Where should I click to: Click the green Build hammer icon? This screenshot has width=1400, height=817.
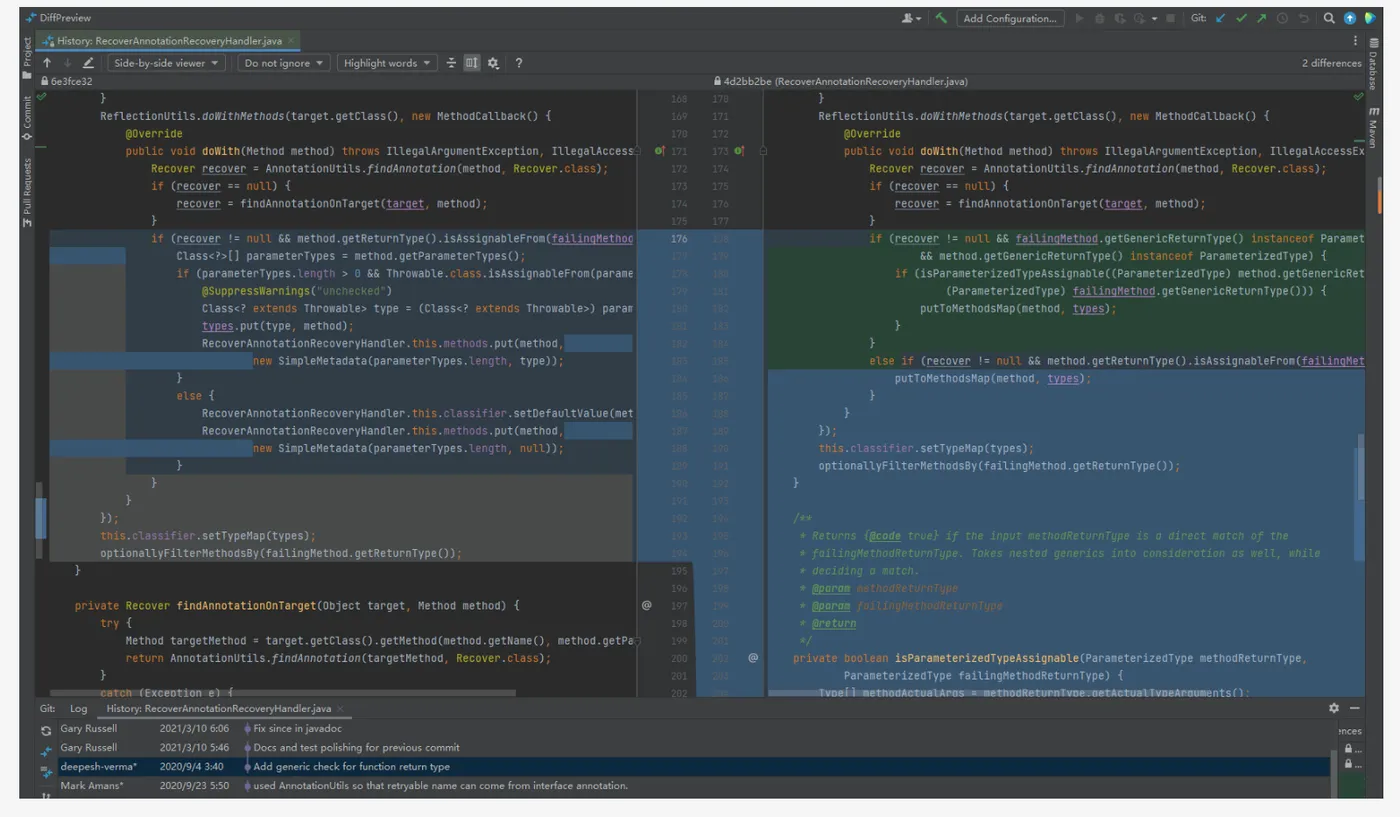(941, 18)
